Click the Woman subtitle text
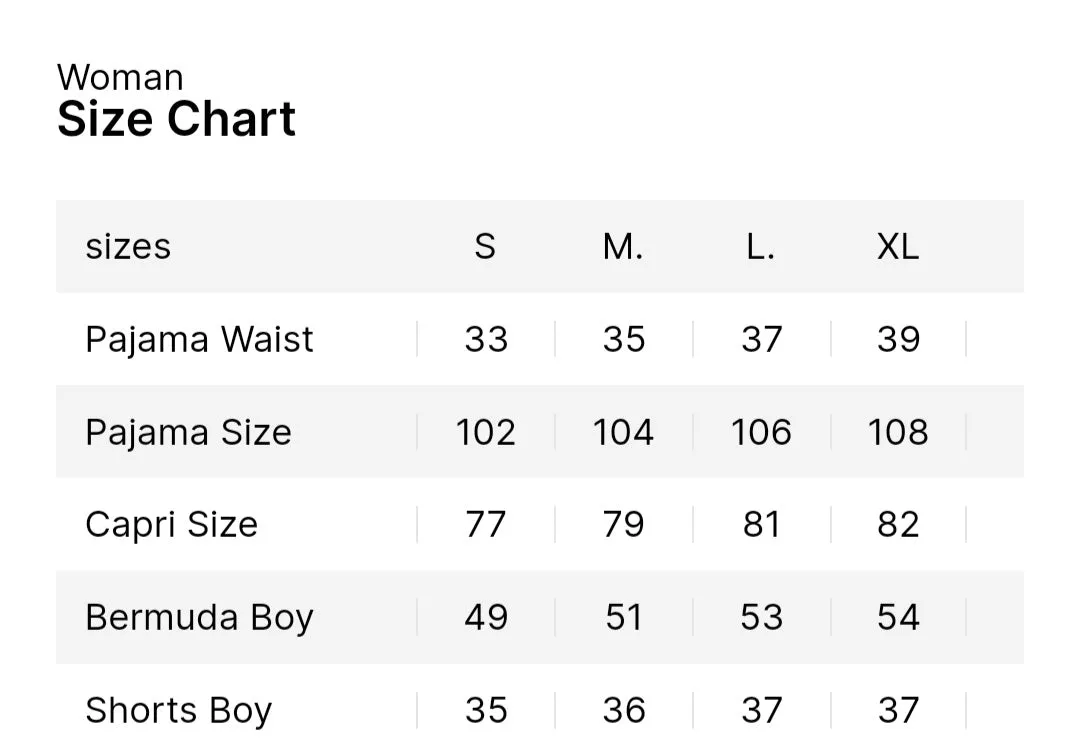Image resolution: width=1080 pixels, height=756 pixels. coord(121,77)
